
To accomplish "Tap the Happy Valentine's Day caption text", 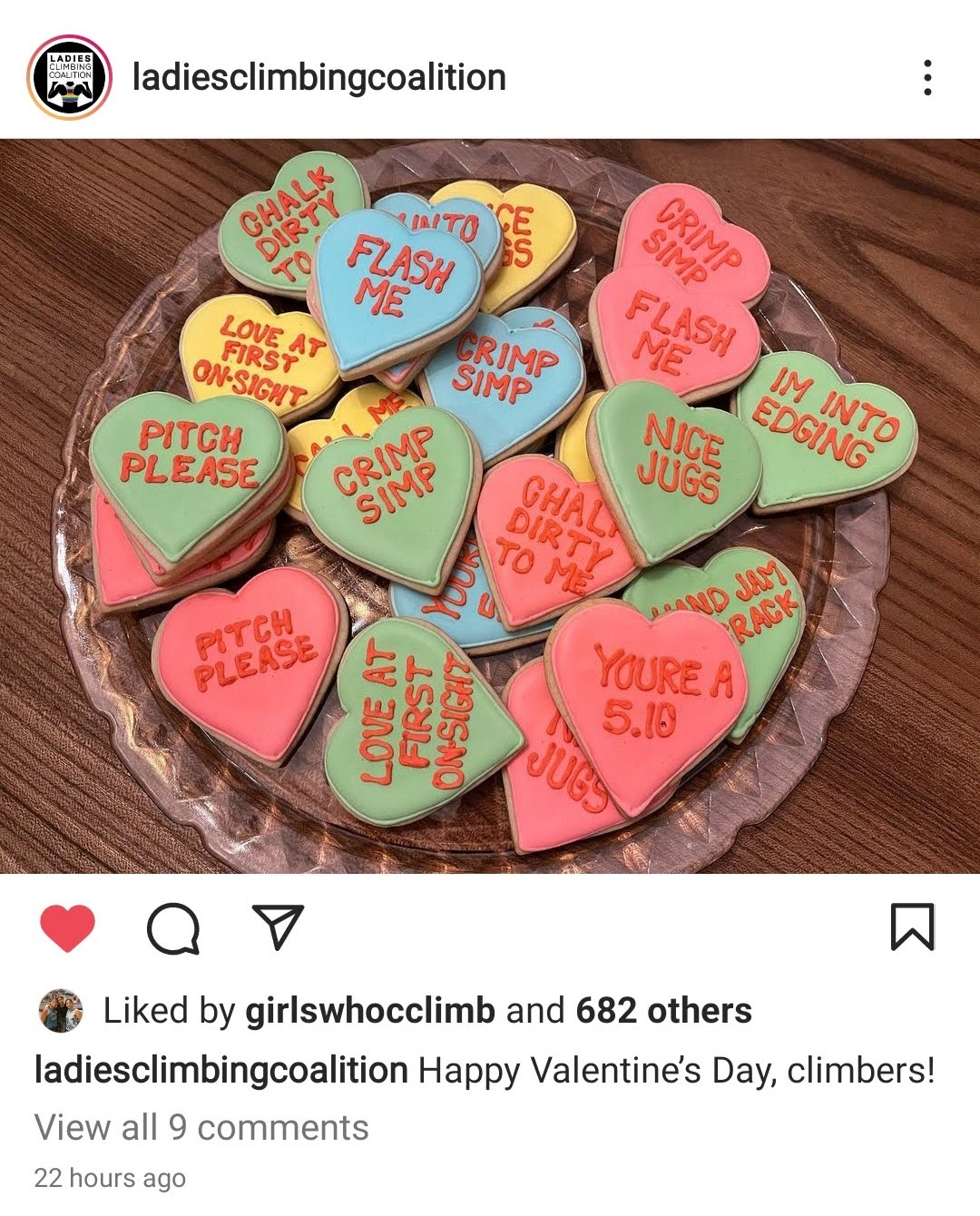I will click(x=676, y=1071).
